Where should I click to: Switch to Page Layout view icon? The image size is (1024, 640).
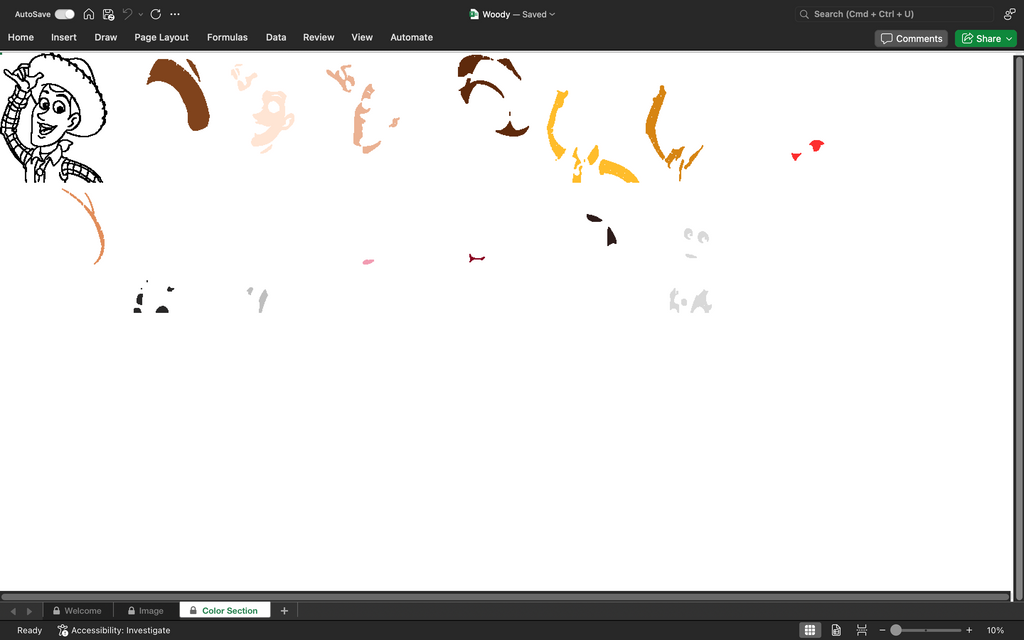[836, 630]
